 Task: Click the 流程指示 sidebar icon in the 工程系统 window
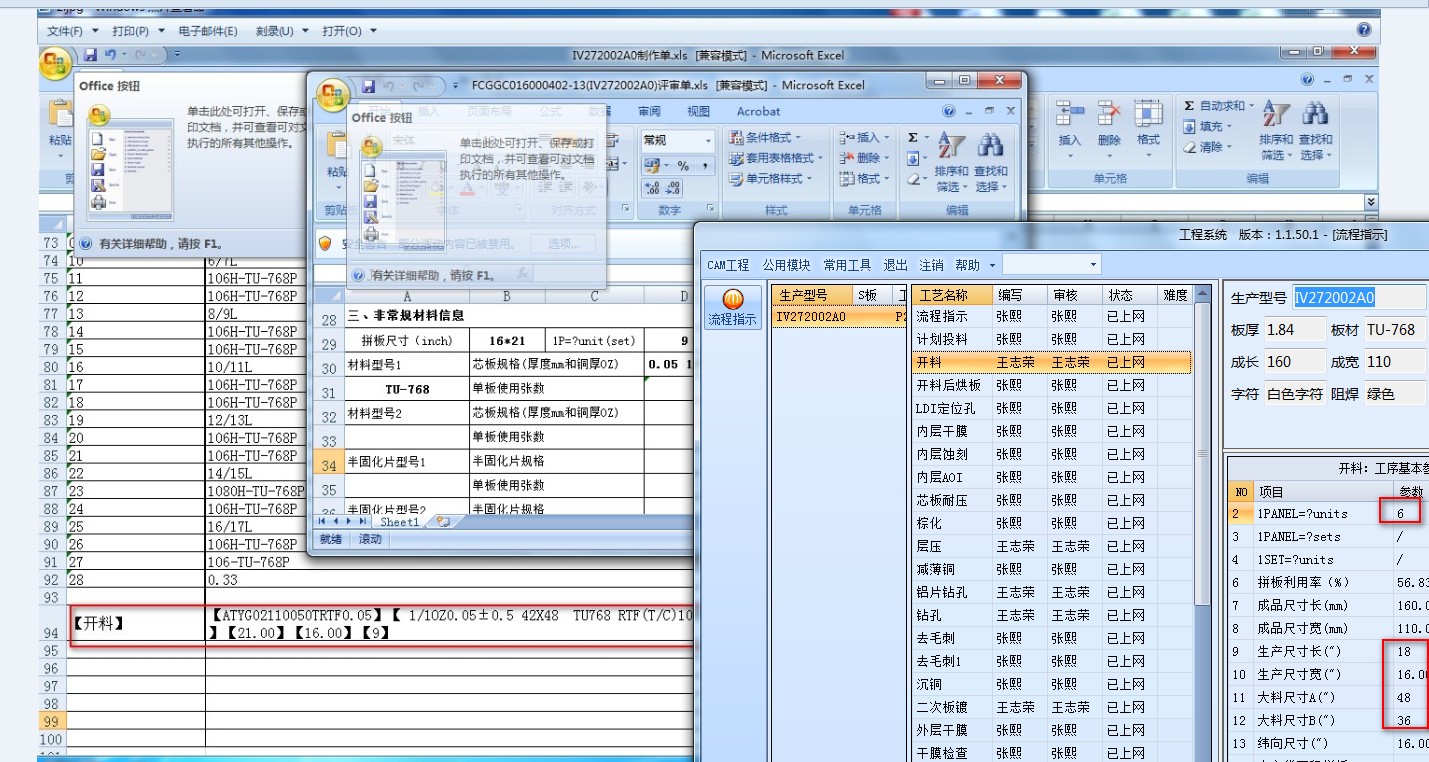(x=732, y=306)
